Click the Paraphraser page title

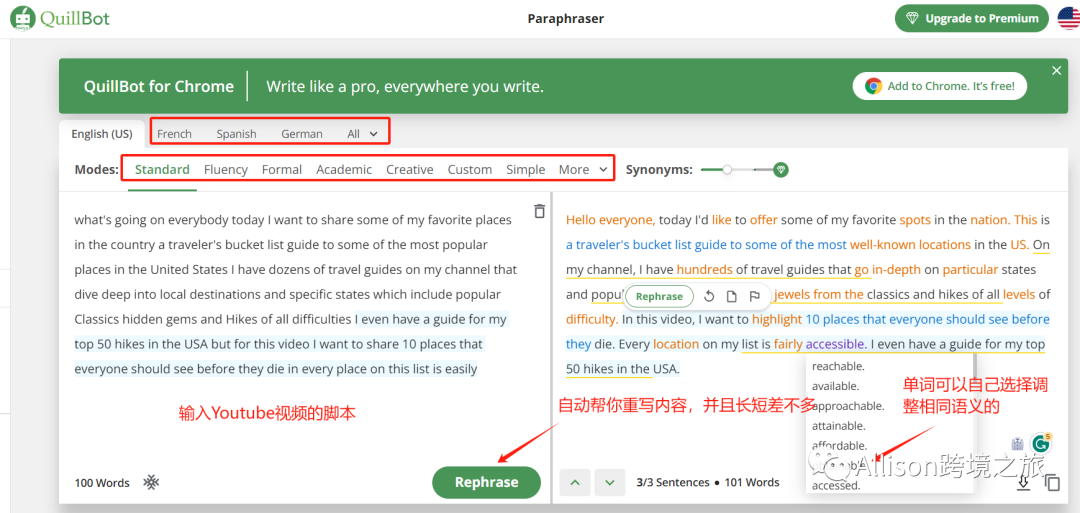(x=565, y=19)
